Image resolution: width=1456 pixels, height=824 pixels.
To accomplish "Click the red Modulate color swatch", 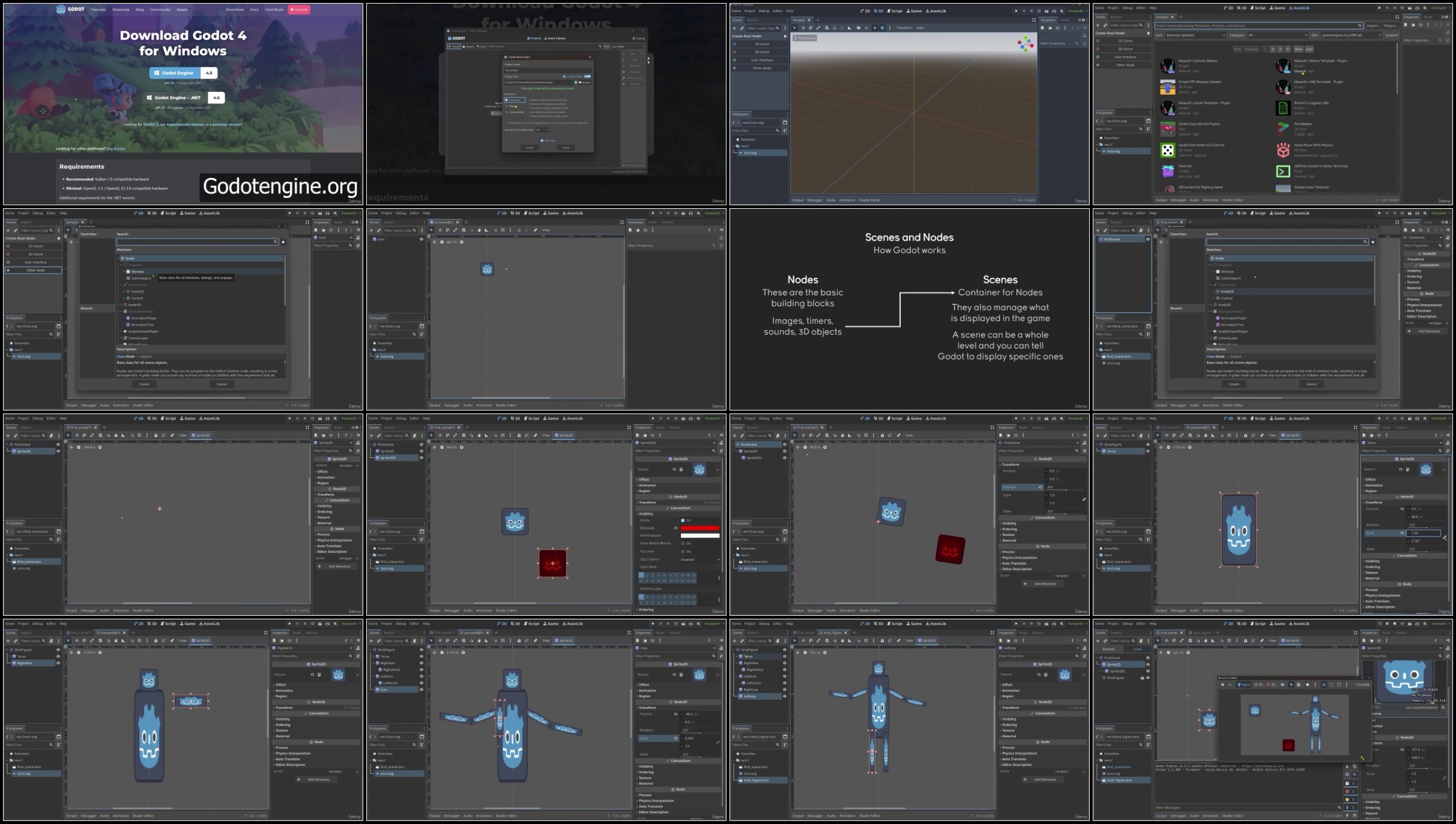I will (700, 528).
